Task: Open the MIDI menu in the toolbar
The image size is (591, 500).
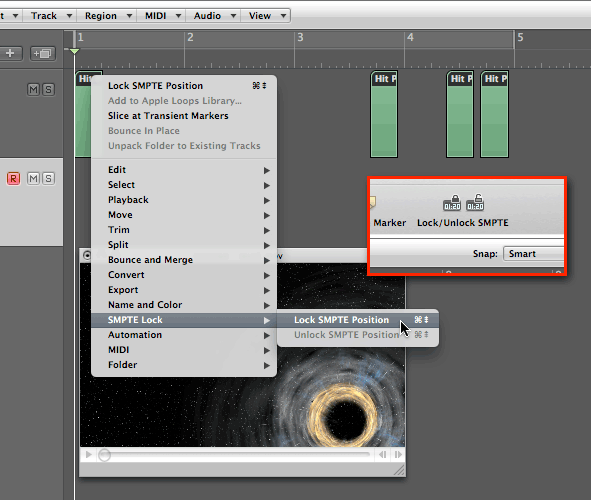Action: coord(162,16)
